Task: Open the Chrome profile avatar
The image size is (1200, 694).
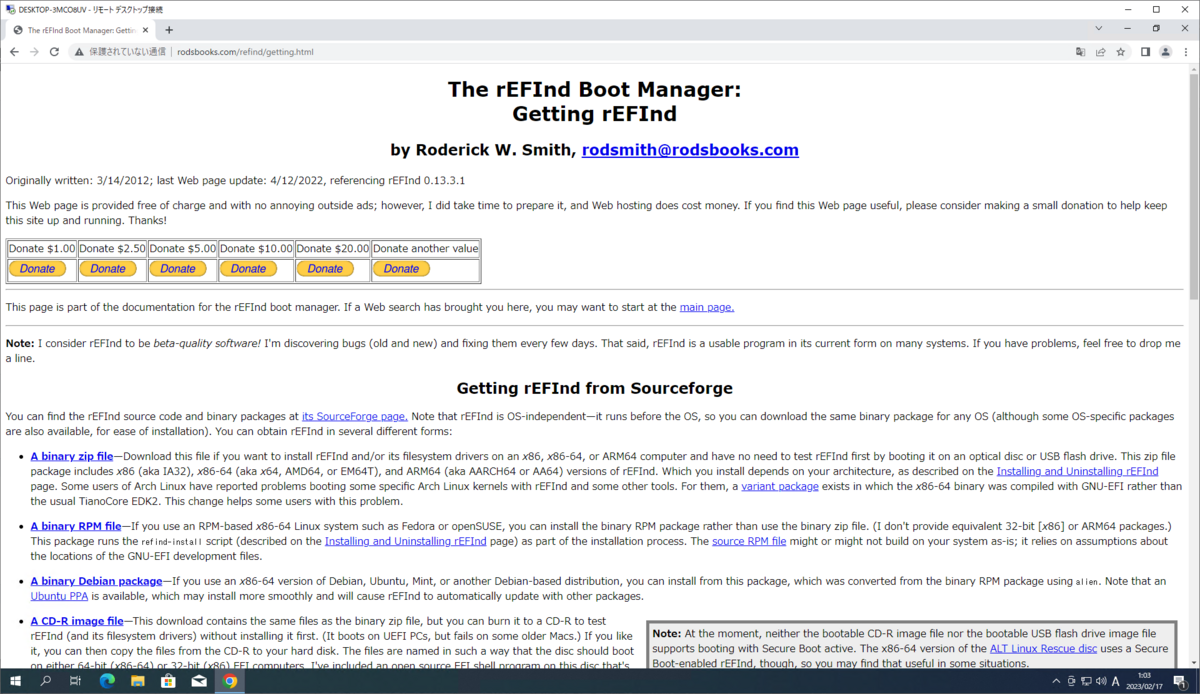Action: [1165, 51]
